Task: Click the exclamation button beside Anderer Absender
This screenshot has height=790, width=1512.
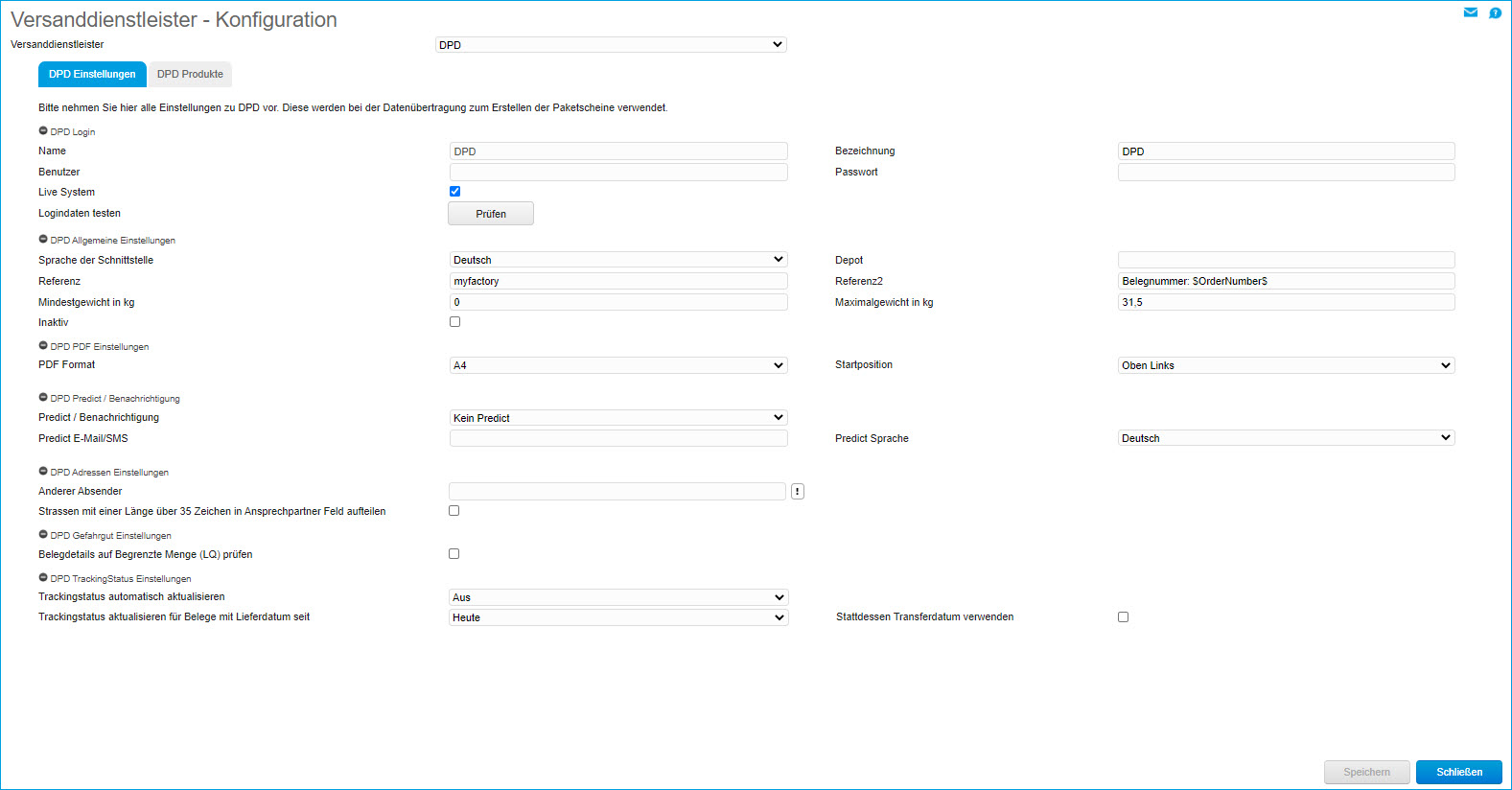Action: [797, 492]
